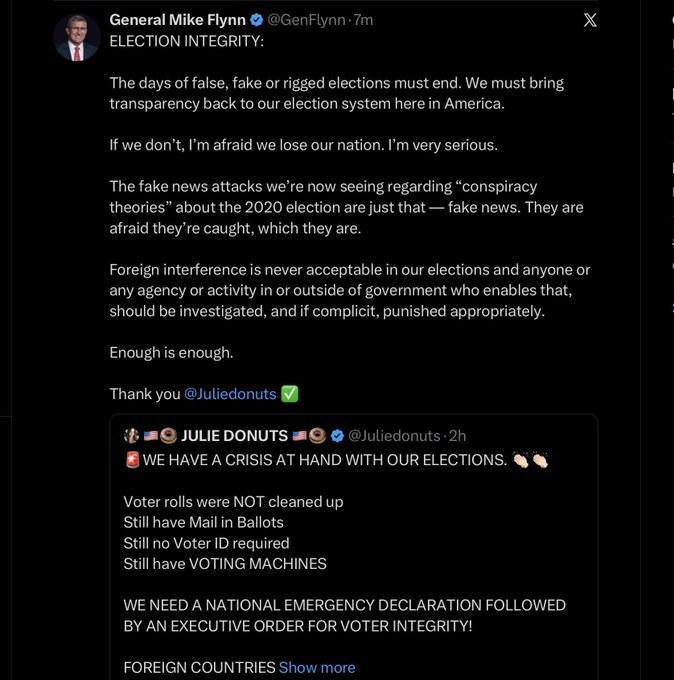This screenshot has height=680, width=674.
Task: Click the @Juliedonuts handle in quoted post header
Action: point(396,436)
